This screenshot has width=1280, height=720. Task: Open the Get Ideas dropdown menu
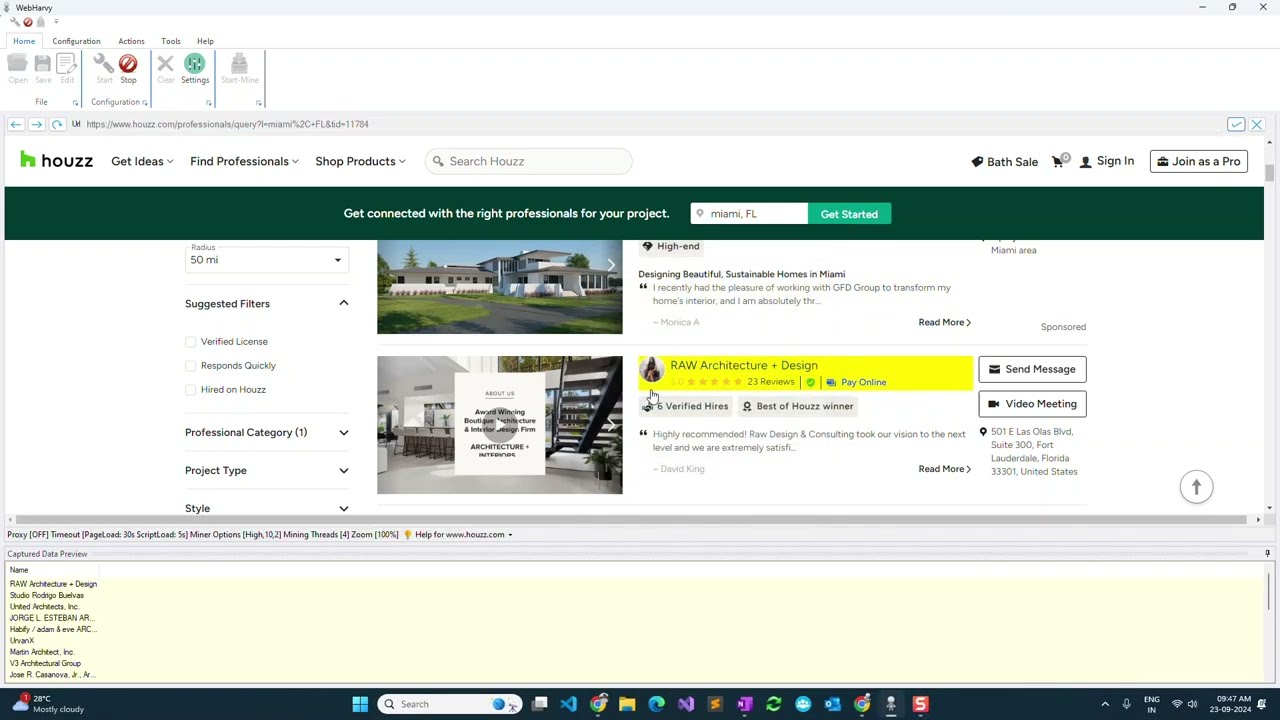click(142, 161)
